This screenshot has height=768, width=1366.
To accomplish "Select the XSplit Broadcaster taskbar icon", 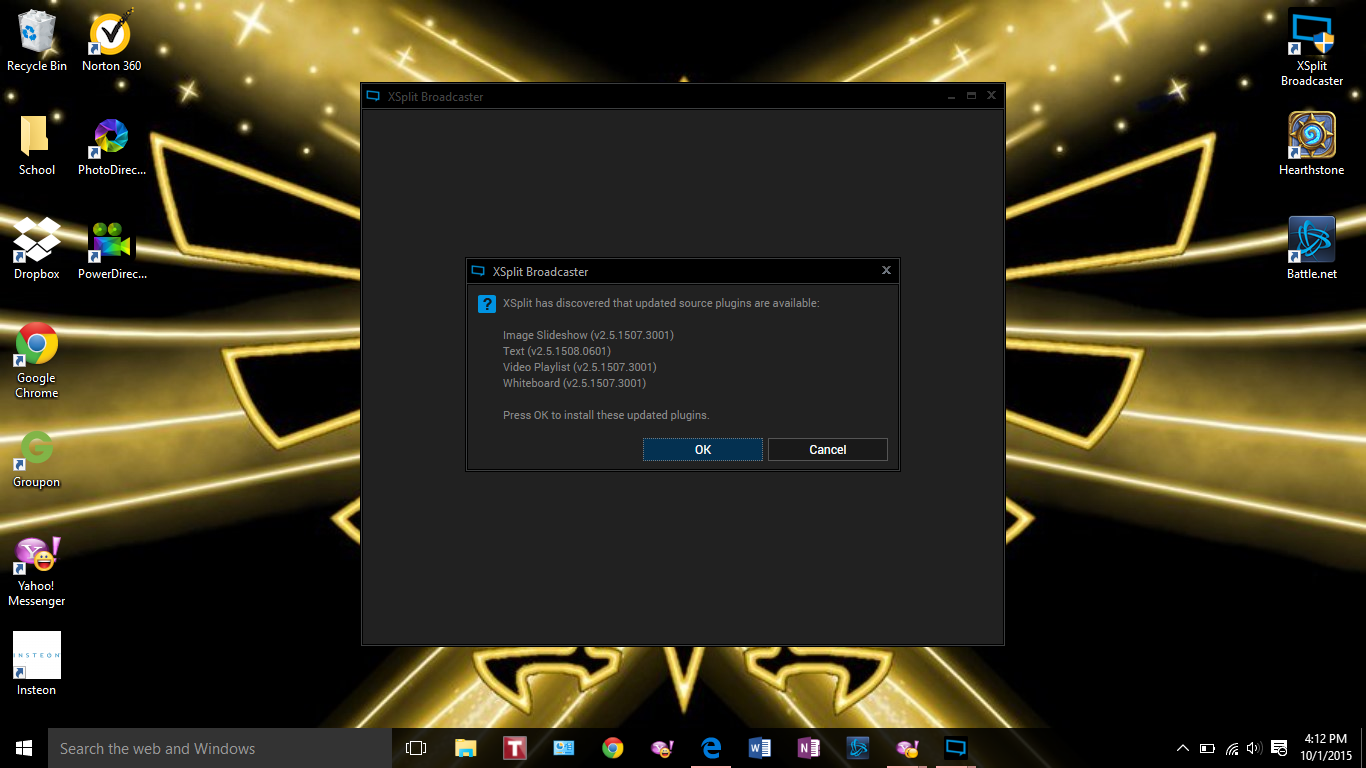I will 955,747.
